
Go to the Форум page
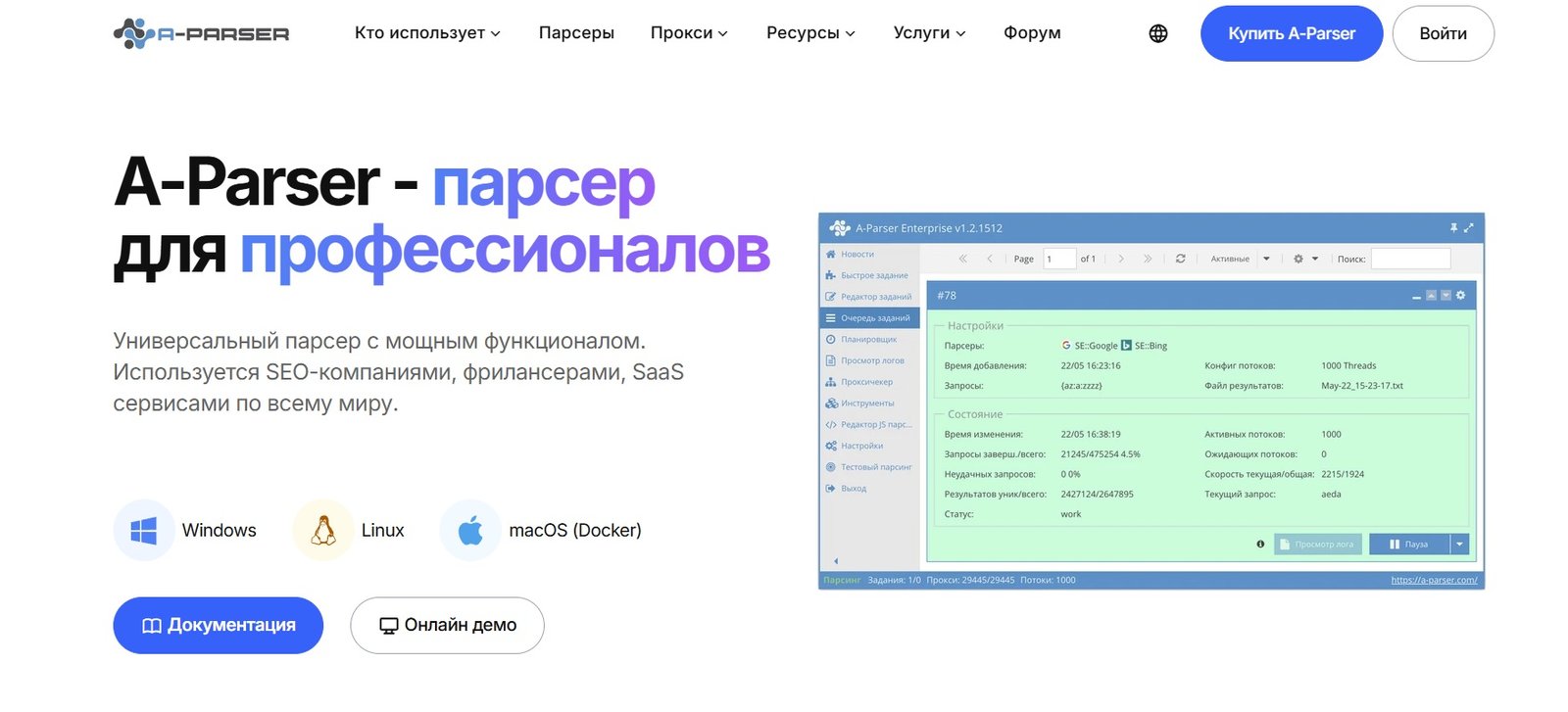point(1032,33)
